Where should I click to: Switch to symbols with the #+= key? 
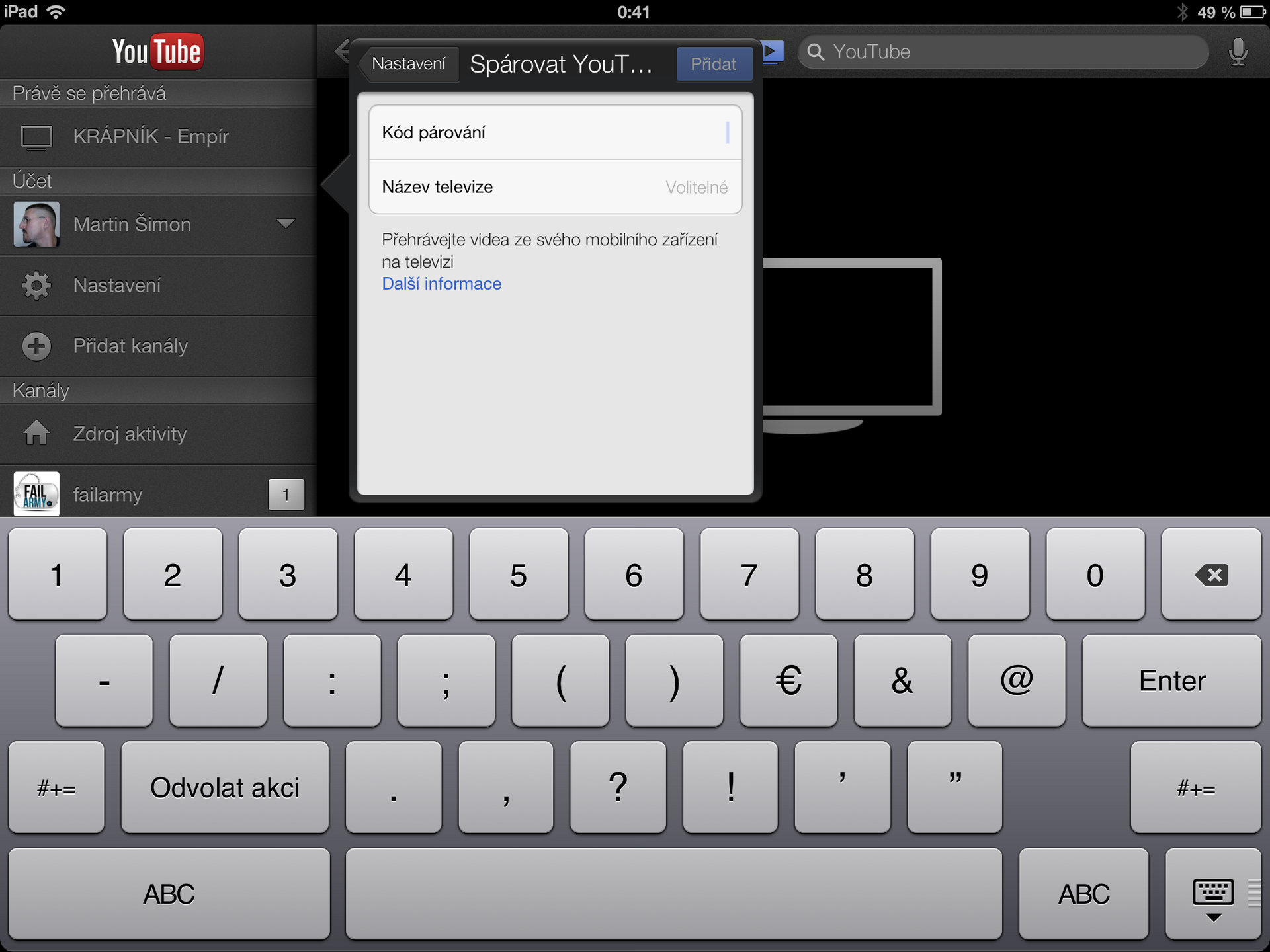[x=56, y=787]
